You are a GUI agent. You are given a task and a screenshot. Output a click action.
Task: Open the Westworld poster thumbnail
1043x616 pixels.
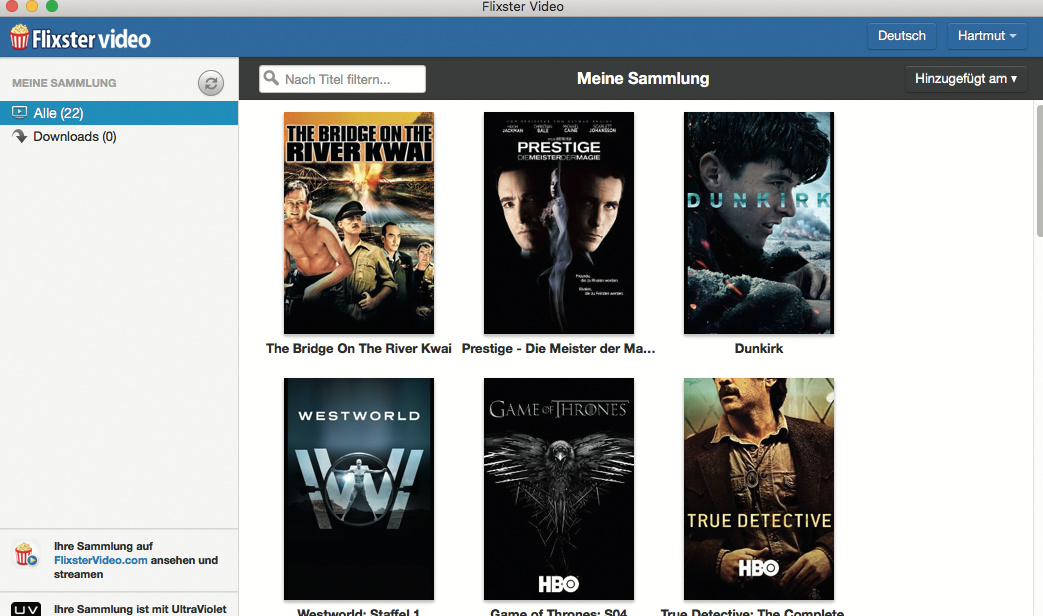[358, 488]
